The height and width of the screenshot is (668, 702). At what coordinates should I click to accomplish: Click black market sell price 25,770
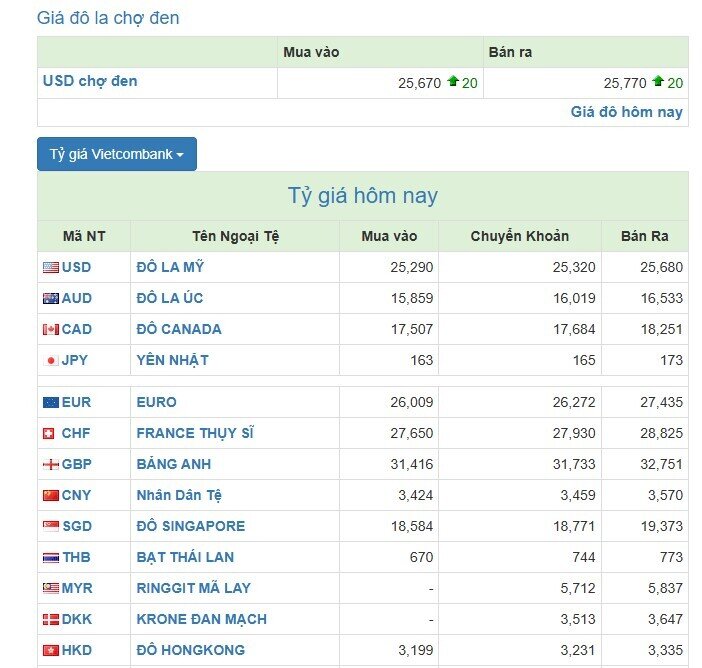625,83
